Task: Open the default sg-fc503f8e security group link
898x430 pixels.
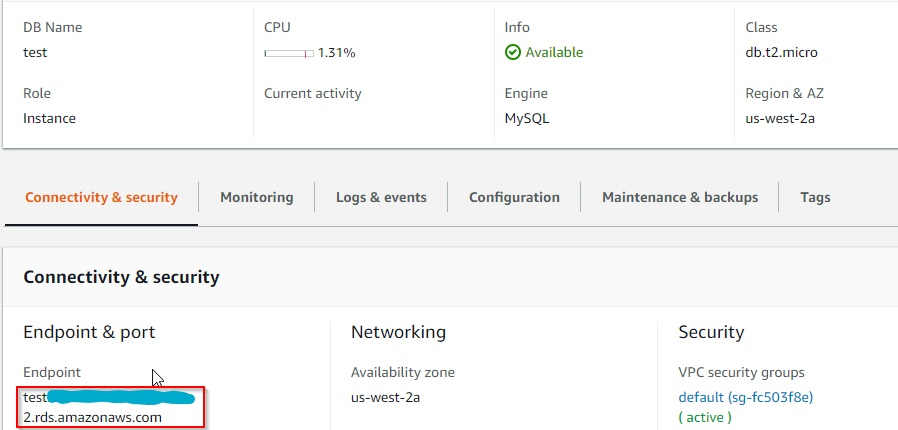Action: (x=746, y=397)
